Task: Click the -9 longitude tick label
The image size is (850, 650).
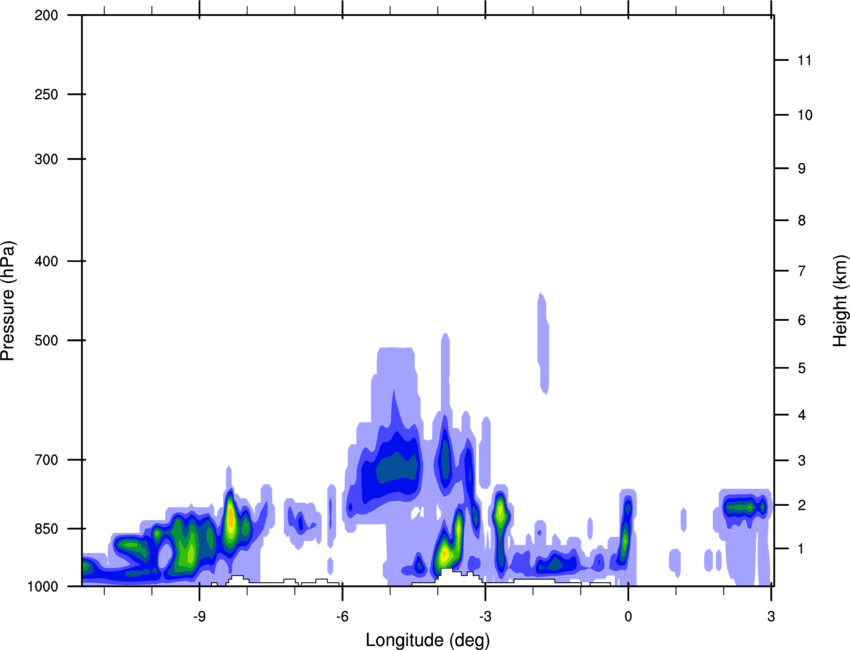Action: [x=199, y=616]
